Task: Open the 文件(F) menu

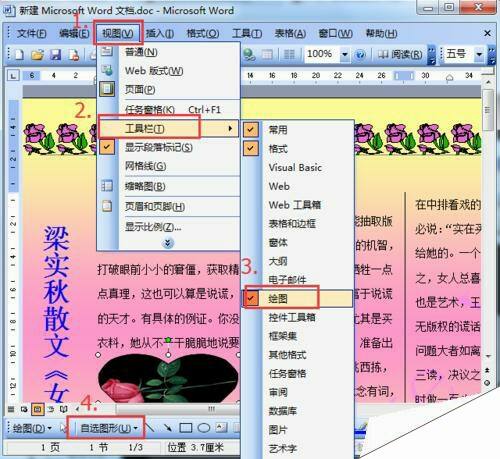Action: (31, 33)
